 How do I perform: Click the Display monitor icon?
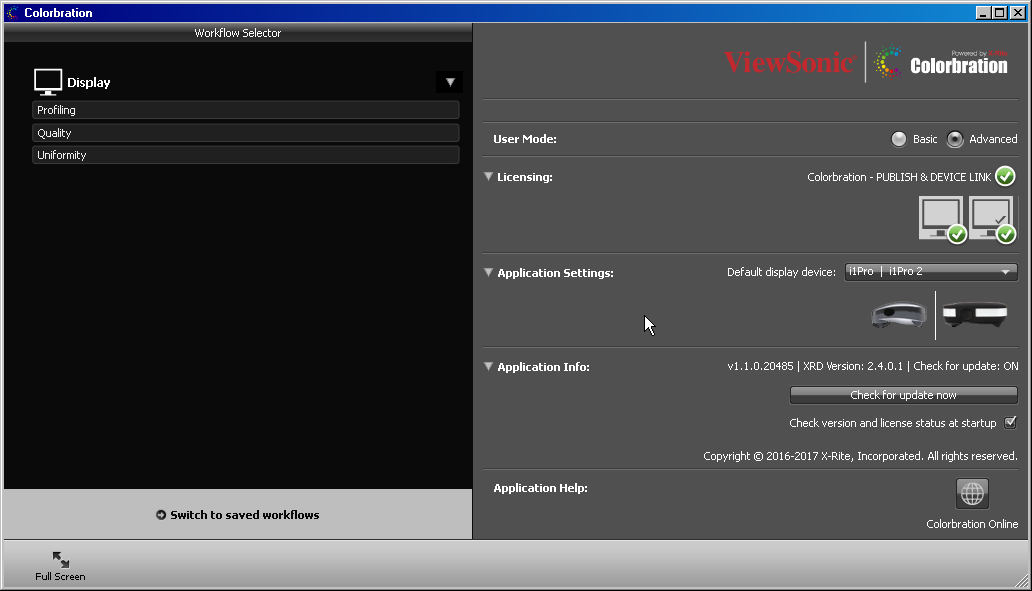pos(48,82)
